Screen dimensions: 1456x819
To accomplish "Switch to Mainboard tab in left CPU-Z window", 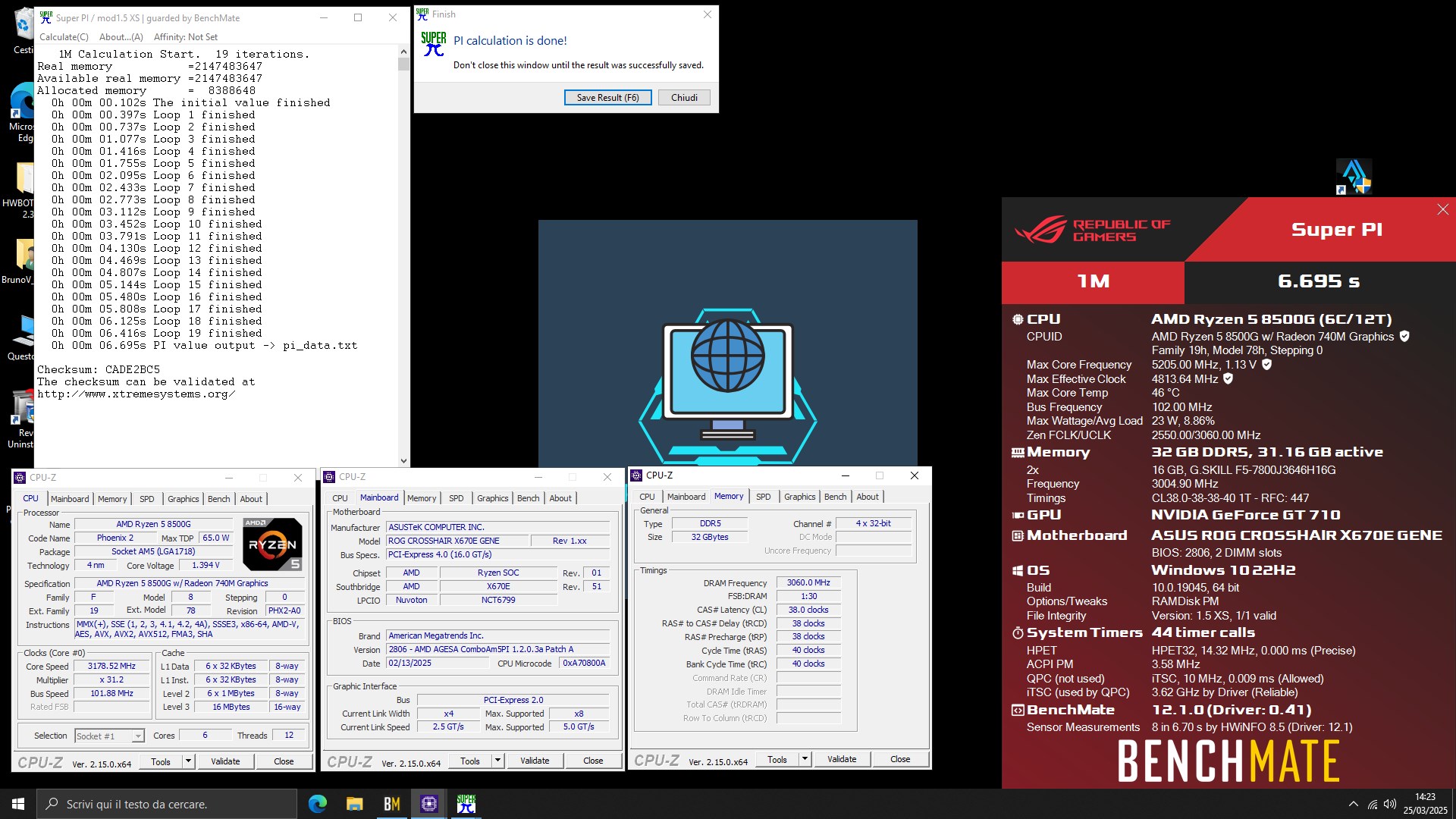I will (70, 499).
